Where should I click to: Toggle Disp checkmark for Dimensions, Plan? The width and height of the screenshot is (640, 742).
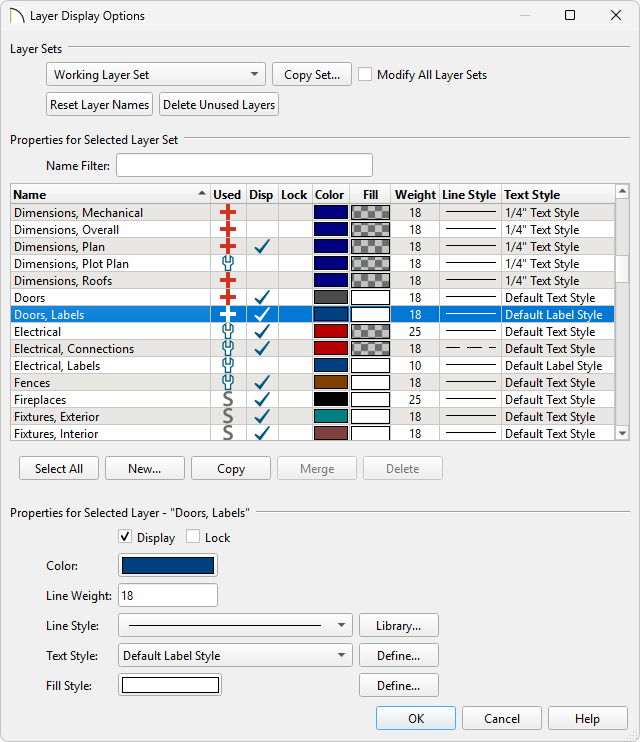tap(262, 247)
